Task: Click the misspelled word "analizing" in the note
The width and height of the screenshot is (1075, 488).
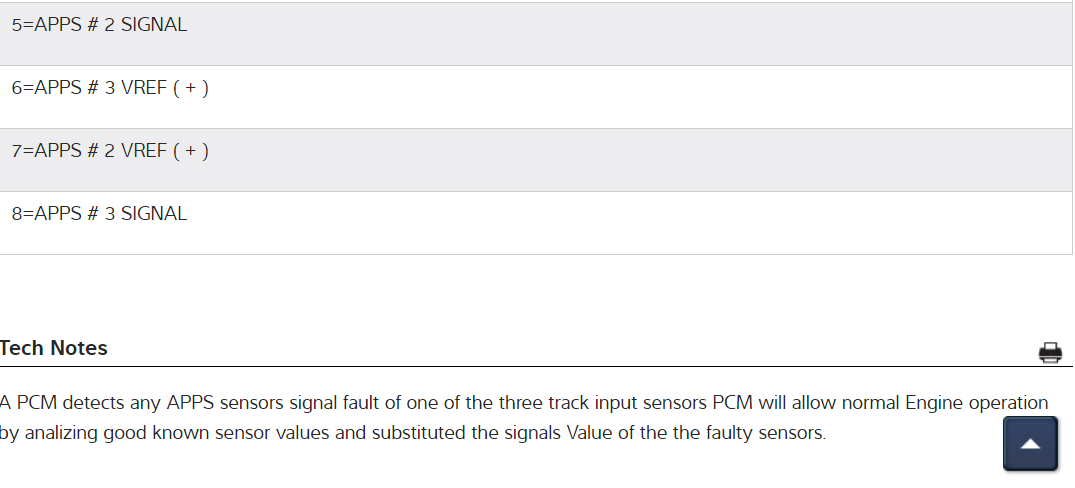Action: coord(60,435)
